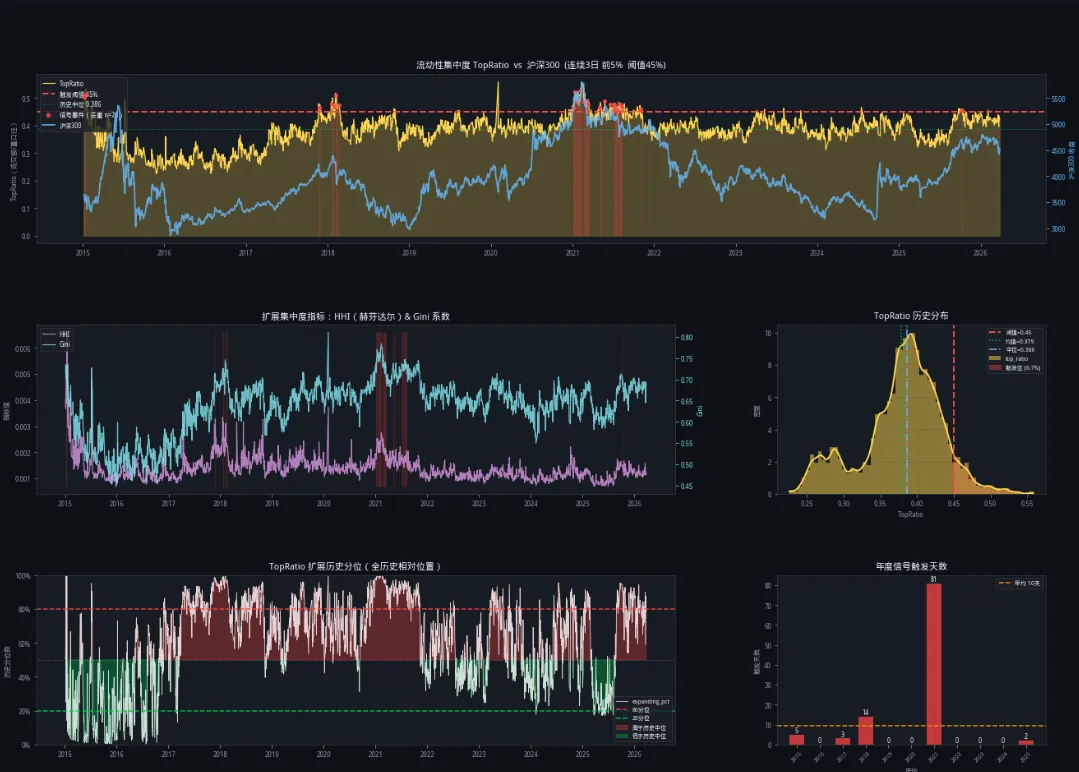Click the "年度信号触发天数" chart title
Viewport: 1079px width, 772px height.
click(911, 566)
